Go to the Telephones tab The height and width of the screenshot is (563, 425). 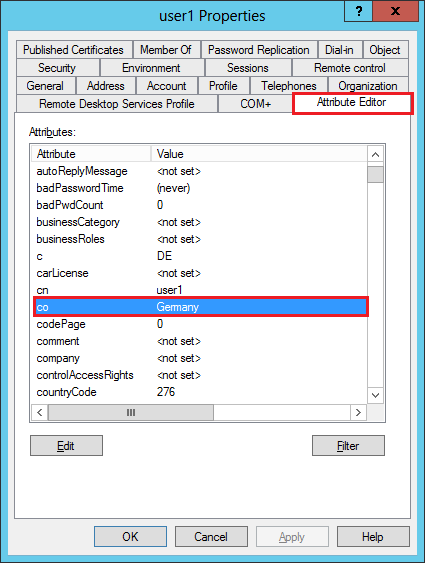point(289,86)
